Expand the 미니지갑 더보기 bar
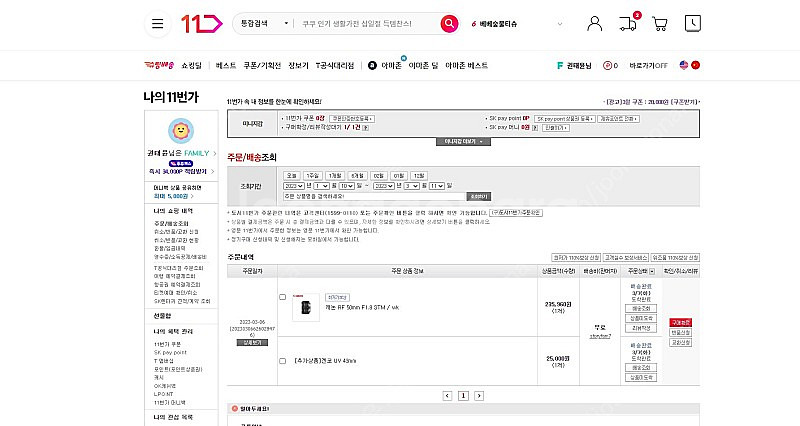The height and width of the screenshot is (426, 800). (463, 141)
